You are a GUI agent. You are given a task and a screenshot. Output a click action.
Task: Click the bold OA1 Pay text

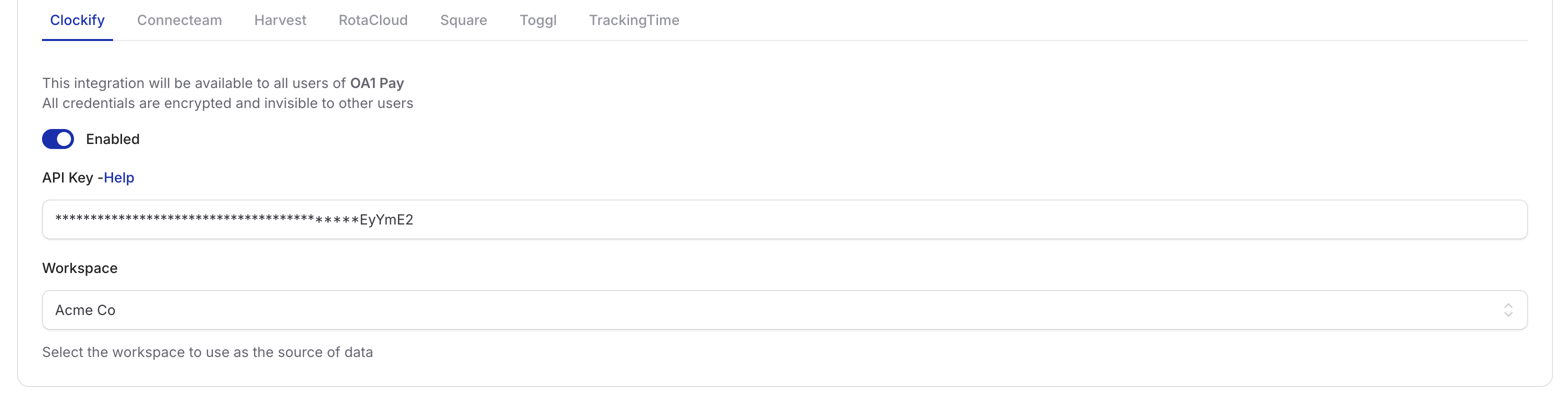point(377,83)
